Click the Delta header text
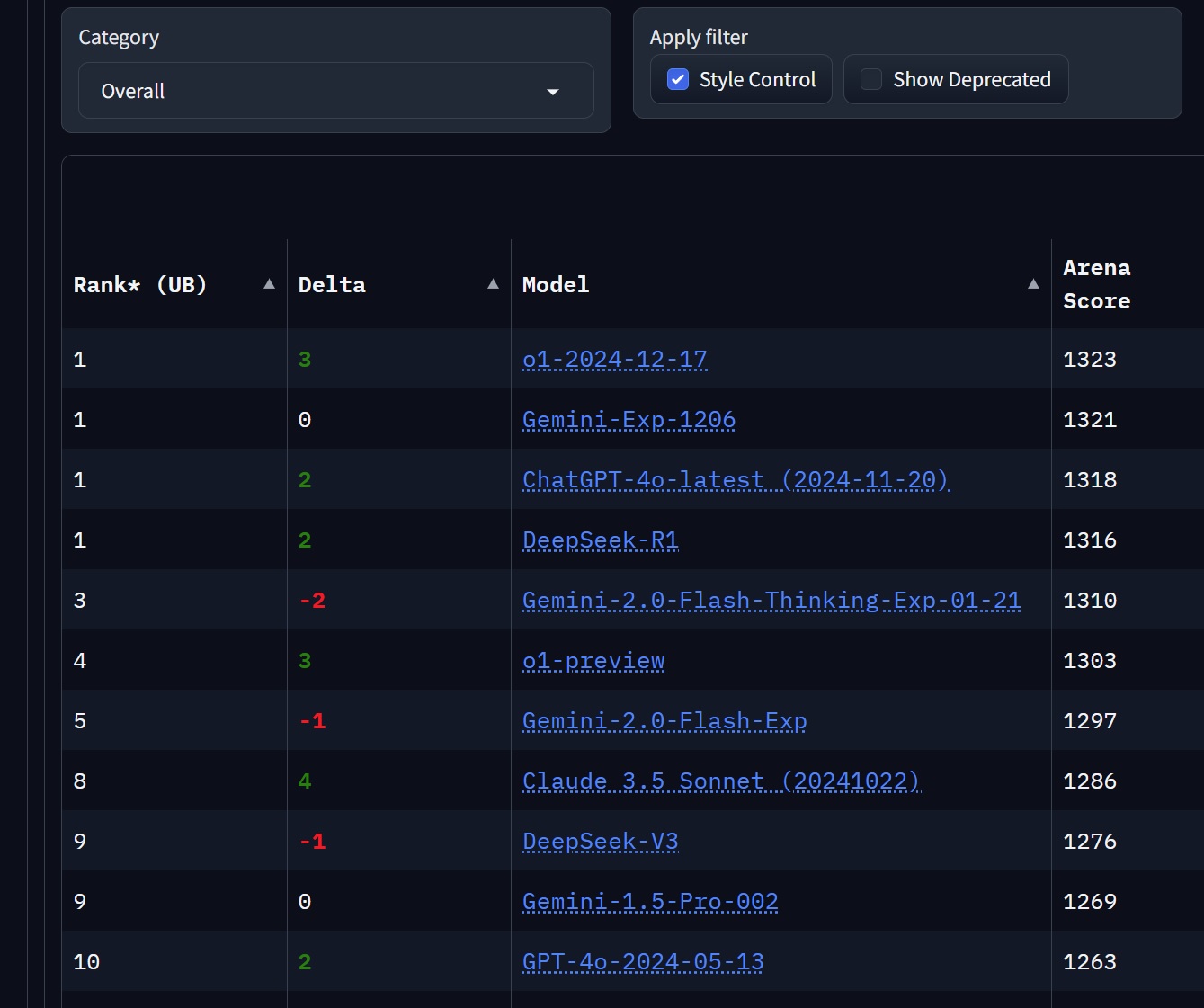This screenshot has width=1204, height=1008. [332, 285]
